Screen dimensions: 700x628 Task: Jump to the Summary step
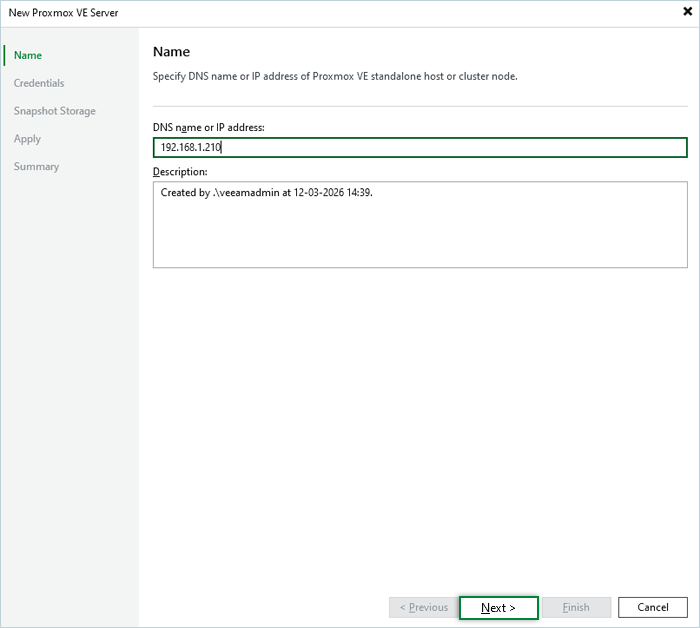click(x=36, y=167)
